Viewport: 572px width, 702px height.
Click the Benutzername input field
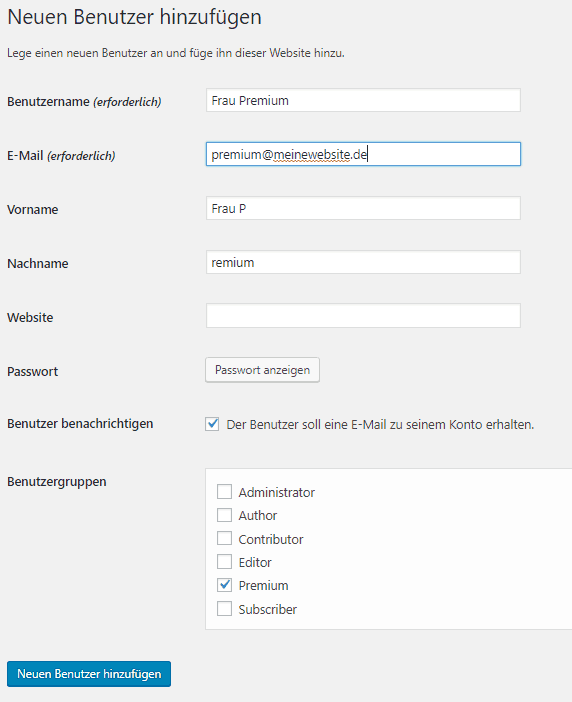coord(363,100)
